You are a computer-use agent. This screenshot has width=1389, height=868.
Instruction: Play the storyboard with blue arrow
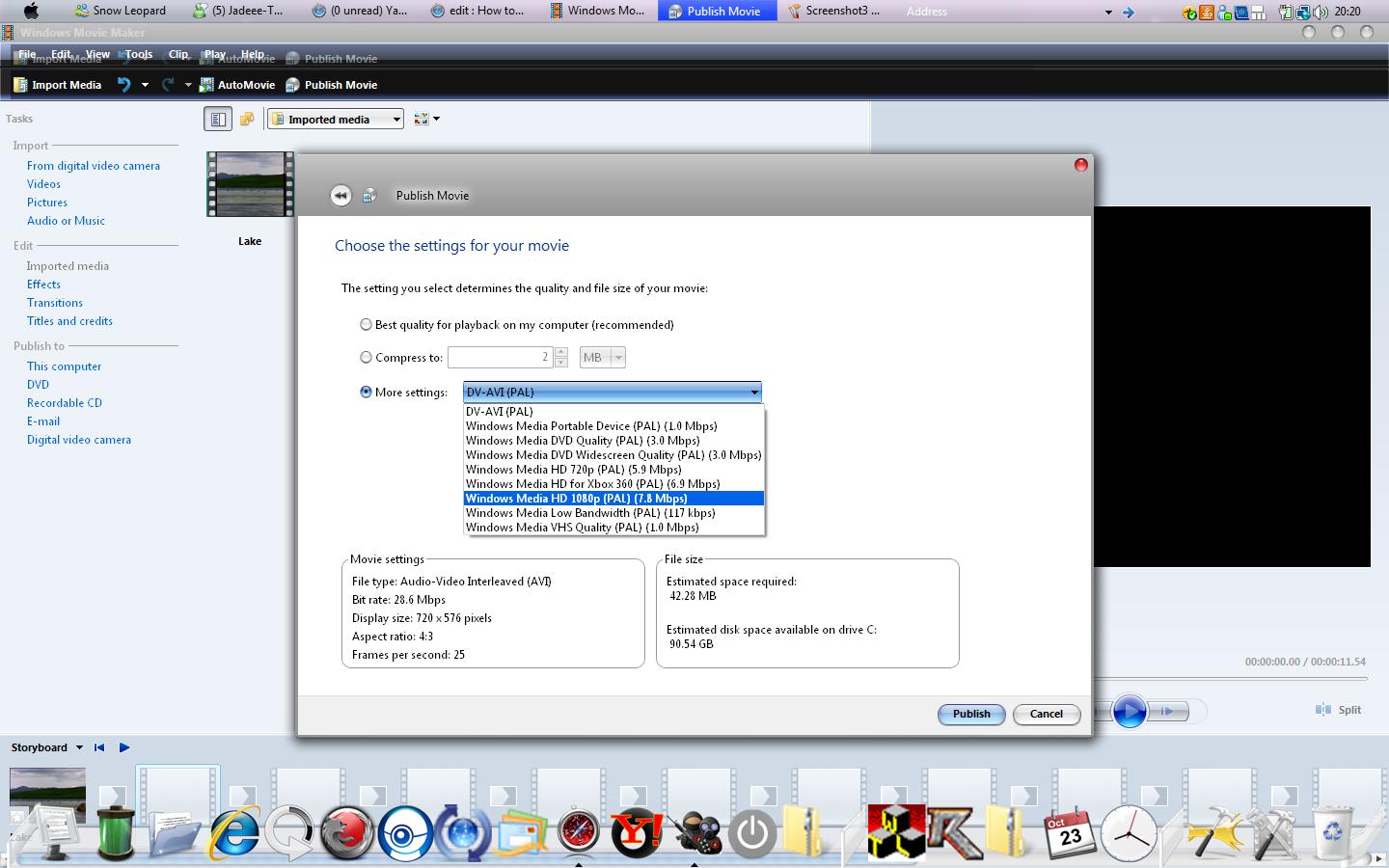click(124, 747)
